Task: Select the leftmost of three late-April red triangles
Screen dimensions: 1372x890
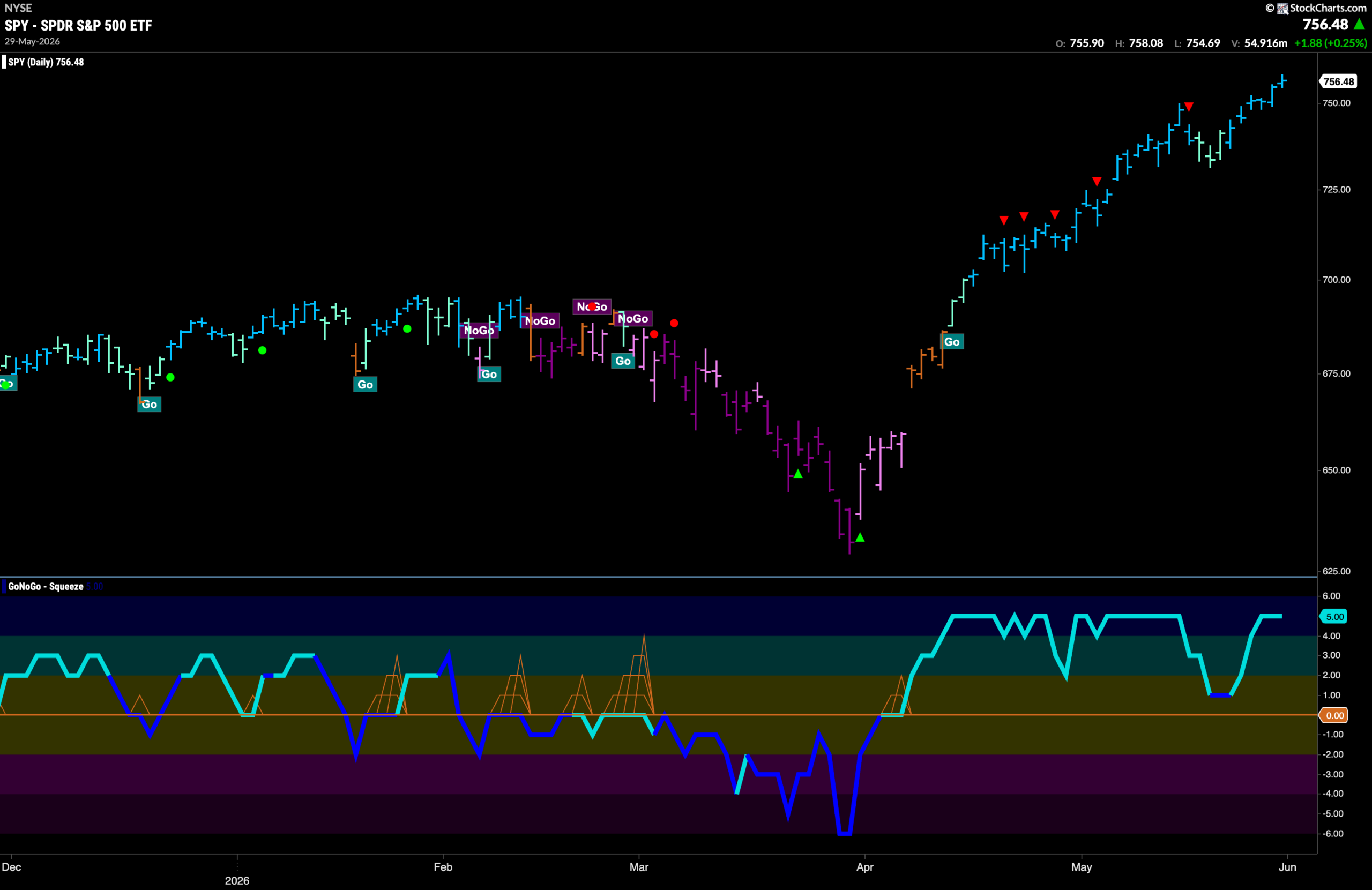Action: [x=1004, y=220]
